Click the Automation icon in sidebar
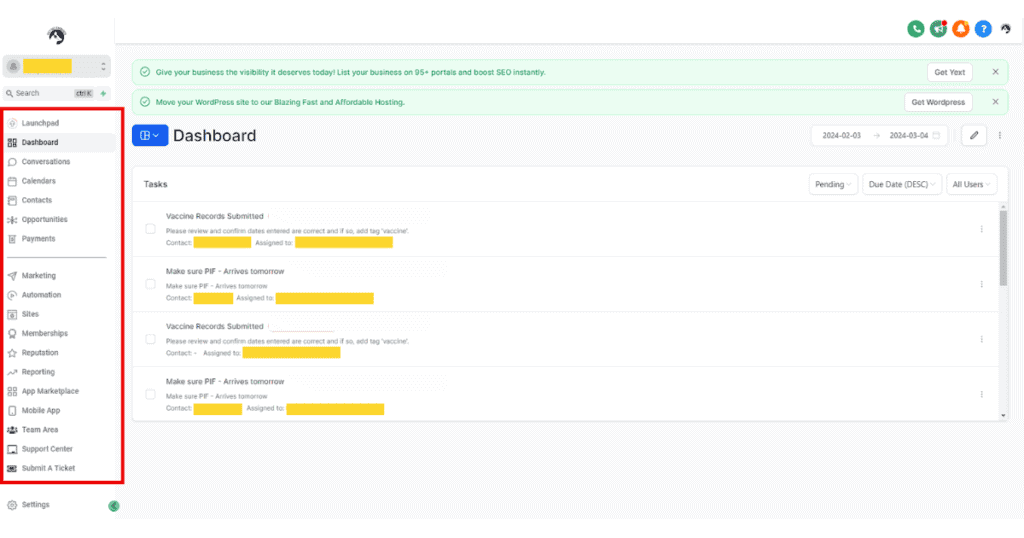 point(12,295)
